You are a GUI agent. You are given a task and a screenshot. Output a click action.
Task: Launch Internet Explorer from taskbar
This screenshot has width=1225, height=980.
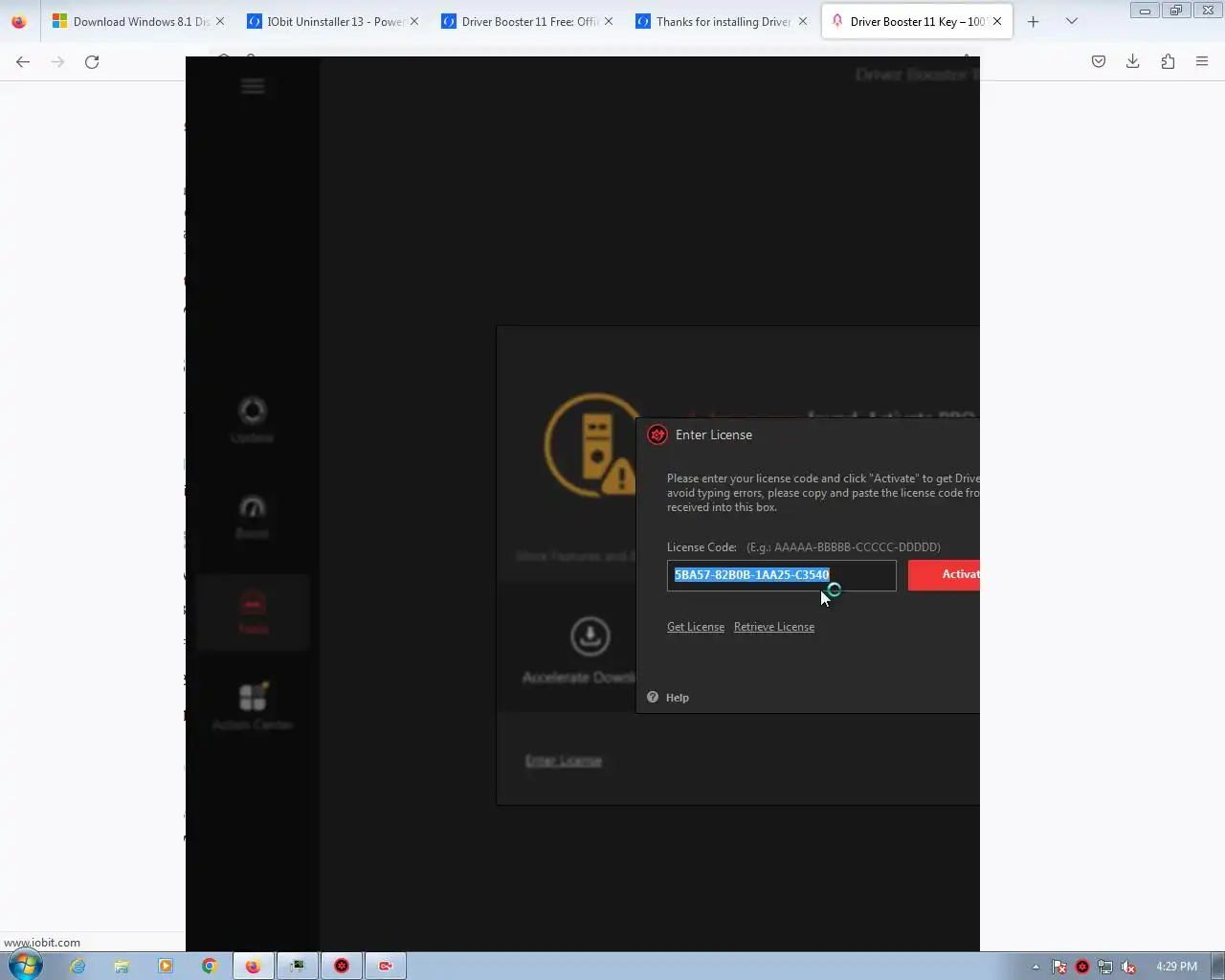(x=78, y=966)
